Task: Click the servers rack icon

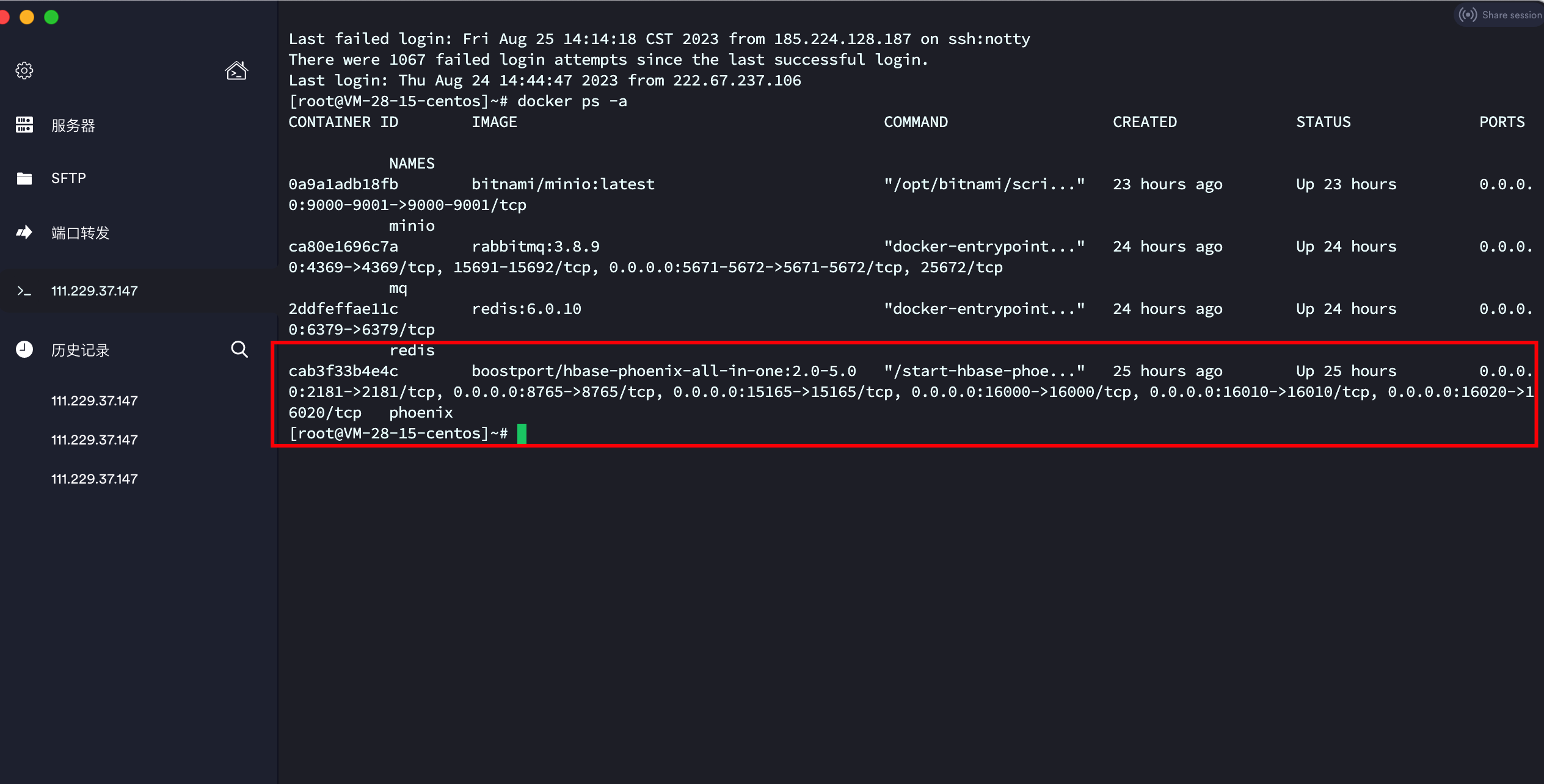Action: [x=24, y=125]
